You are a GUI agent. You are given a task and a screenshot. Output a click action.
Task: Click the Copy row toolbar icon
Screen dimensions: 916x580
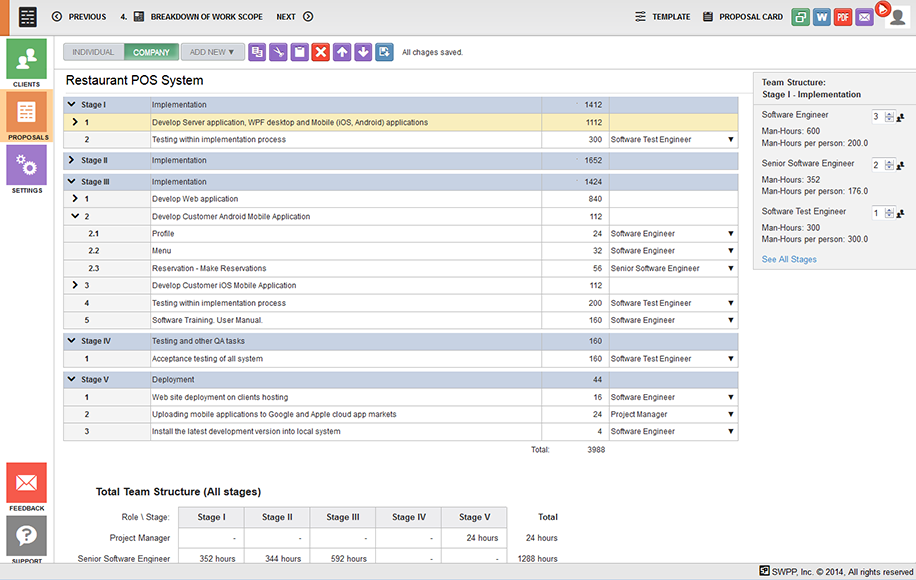click(x=257, y=52)
